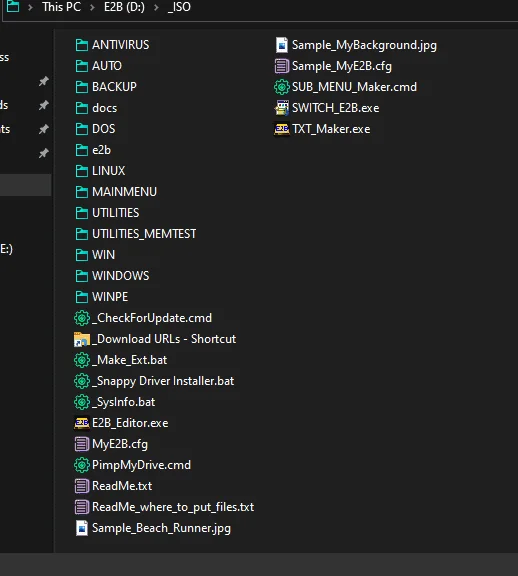This screenshot has height=576, width=518.
Task: Select the _Download URLs - Shortcut name
Action: [164, 339]
